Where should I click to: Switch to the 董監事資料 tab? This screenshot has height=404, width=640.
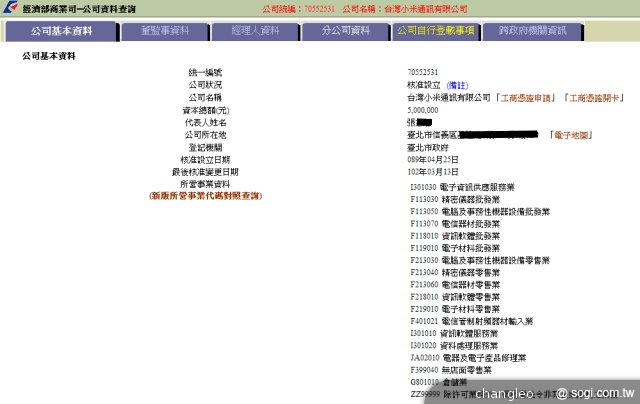(x=165, y=31)
